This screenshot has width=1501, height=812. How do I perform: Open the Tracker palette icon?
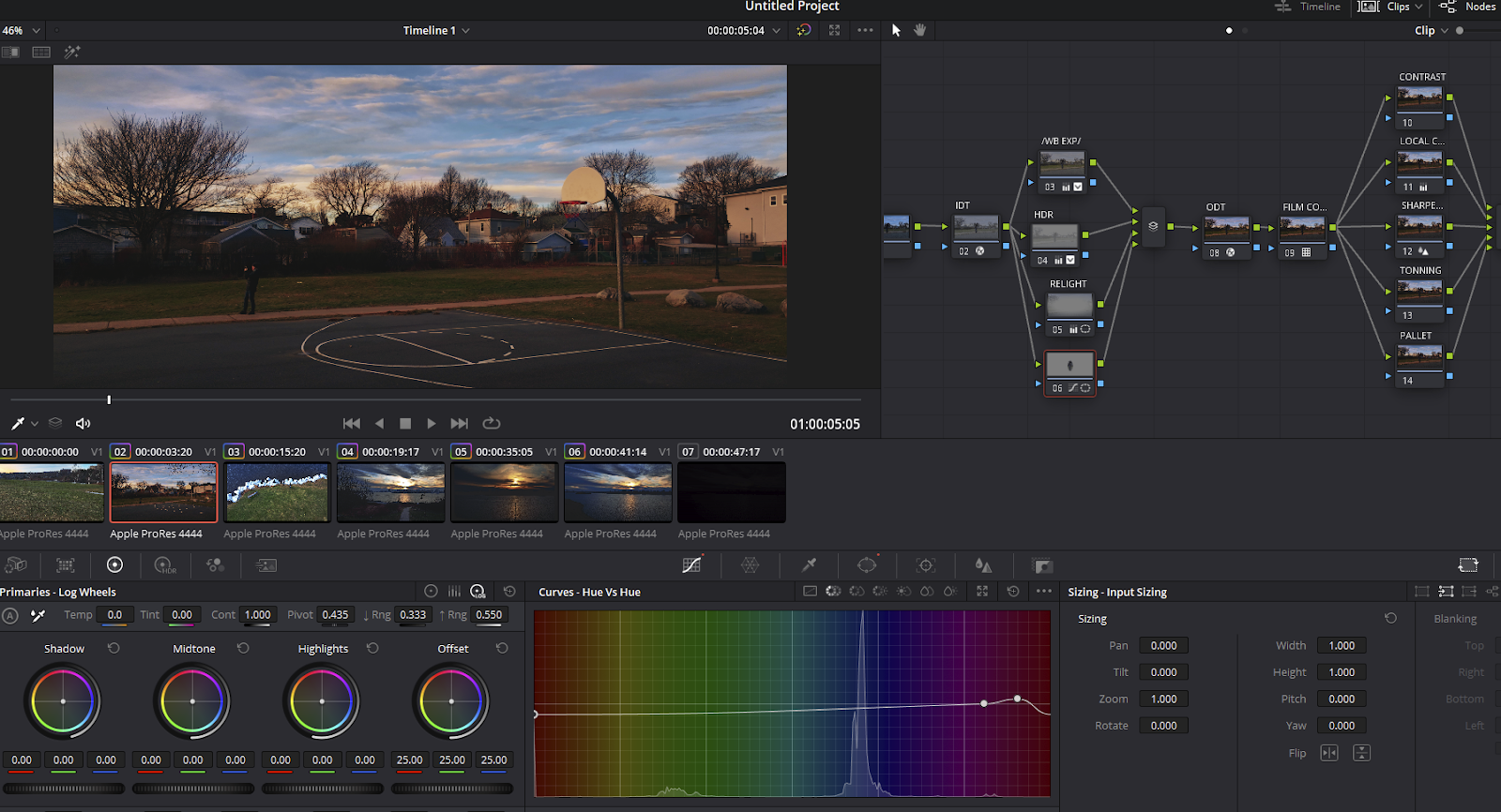tap(926, 565)
